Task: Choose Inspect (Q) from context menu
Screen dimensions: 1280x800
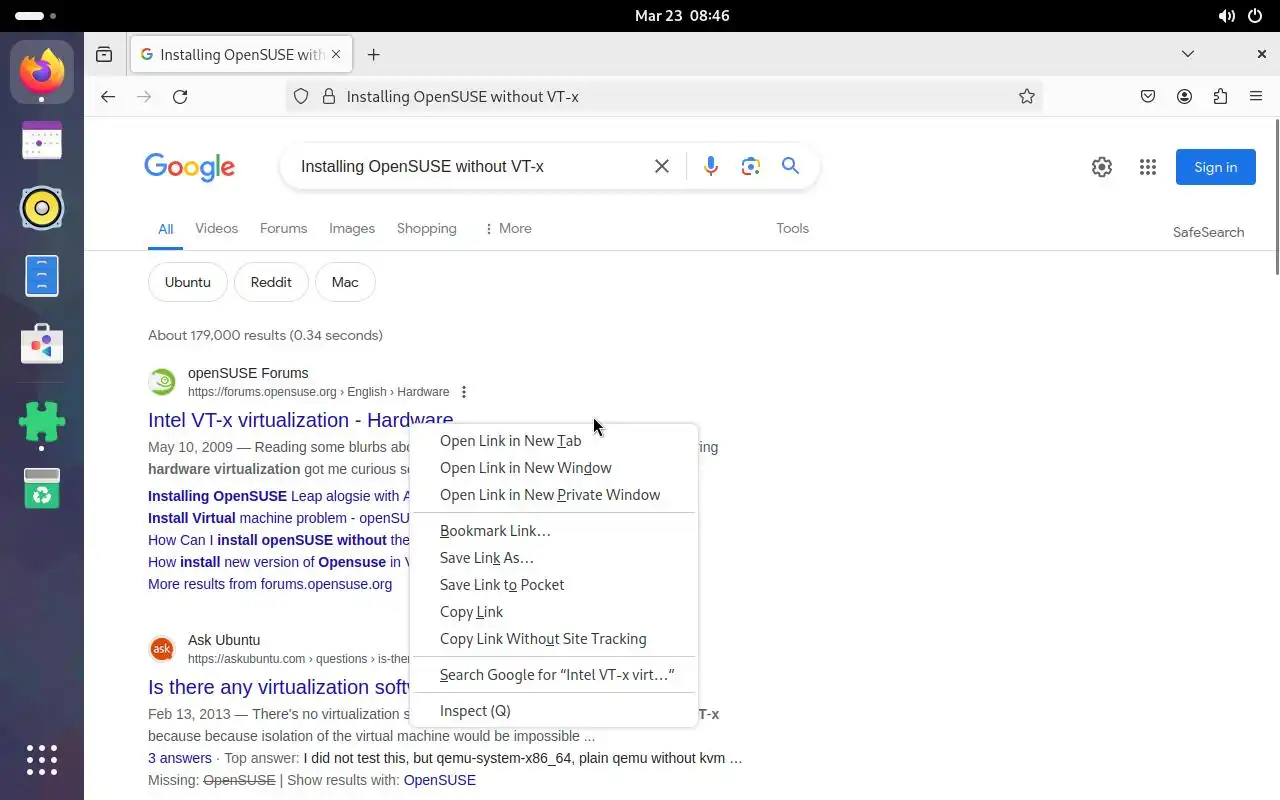Action: coord(553,711)
